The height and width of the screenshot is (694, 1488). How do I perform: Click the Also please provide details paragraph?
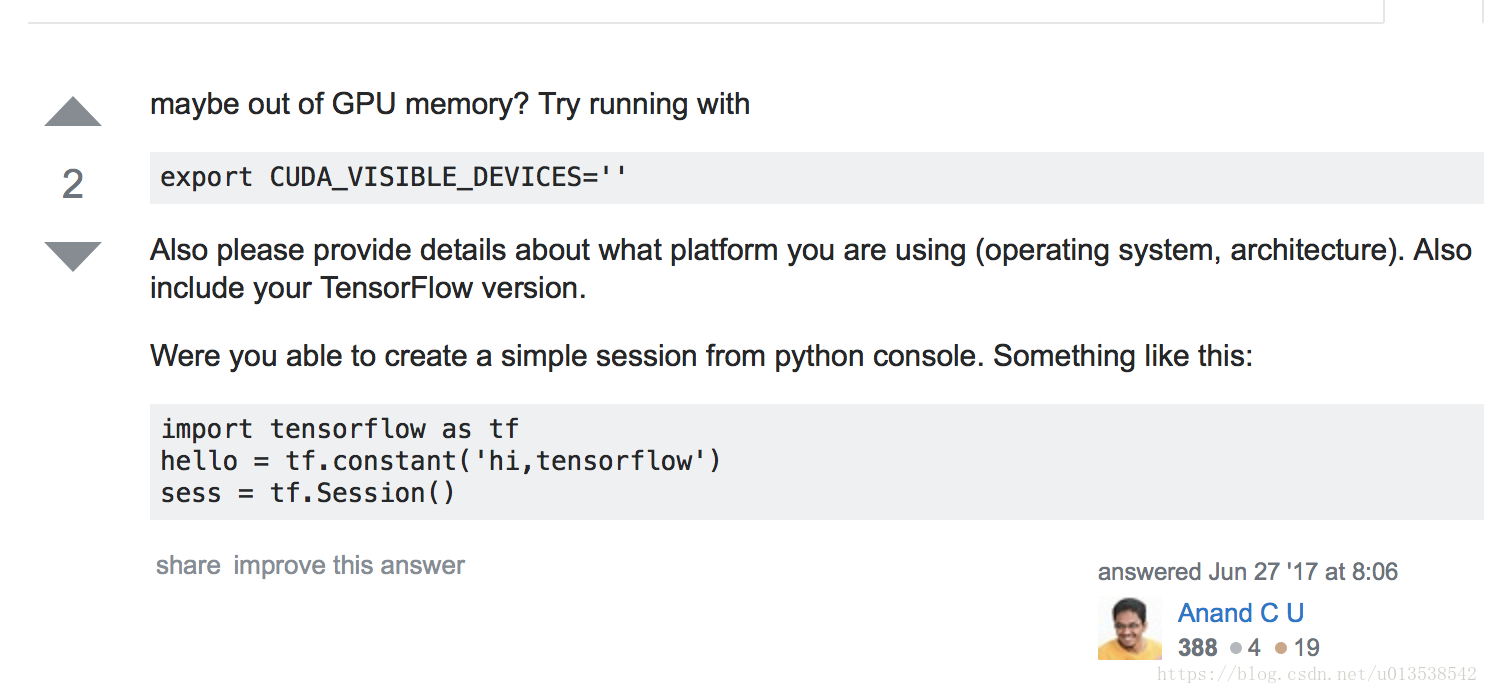tap(811, 268)
